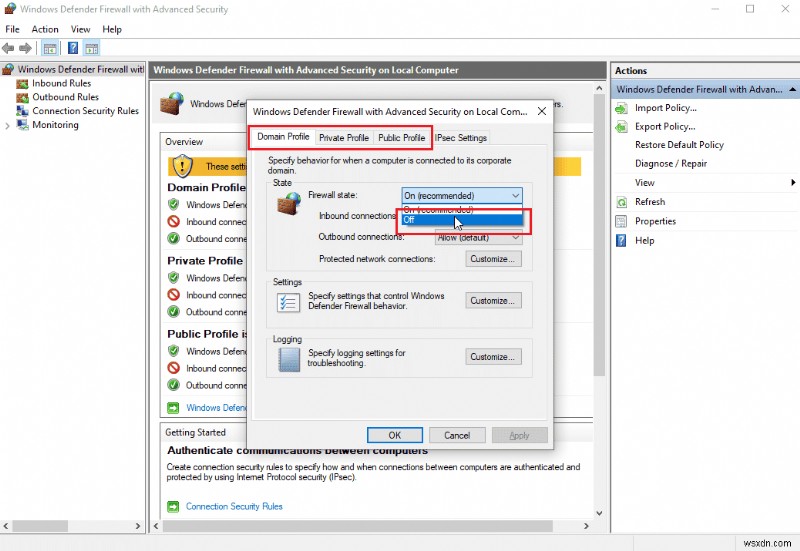This screenshot has height=551, width=800.
Task: Click the center pane scroll down arrow
Action: click(599, 513)
